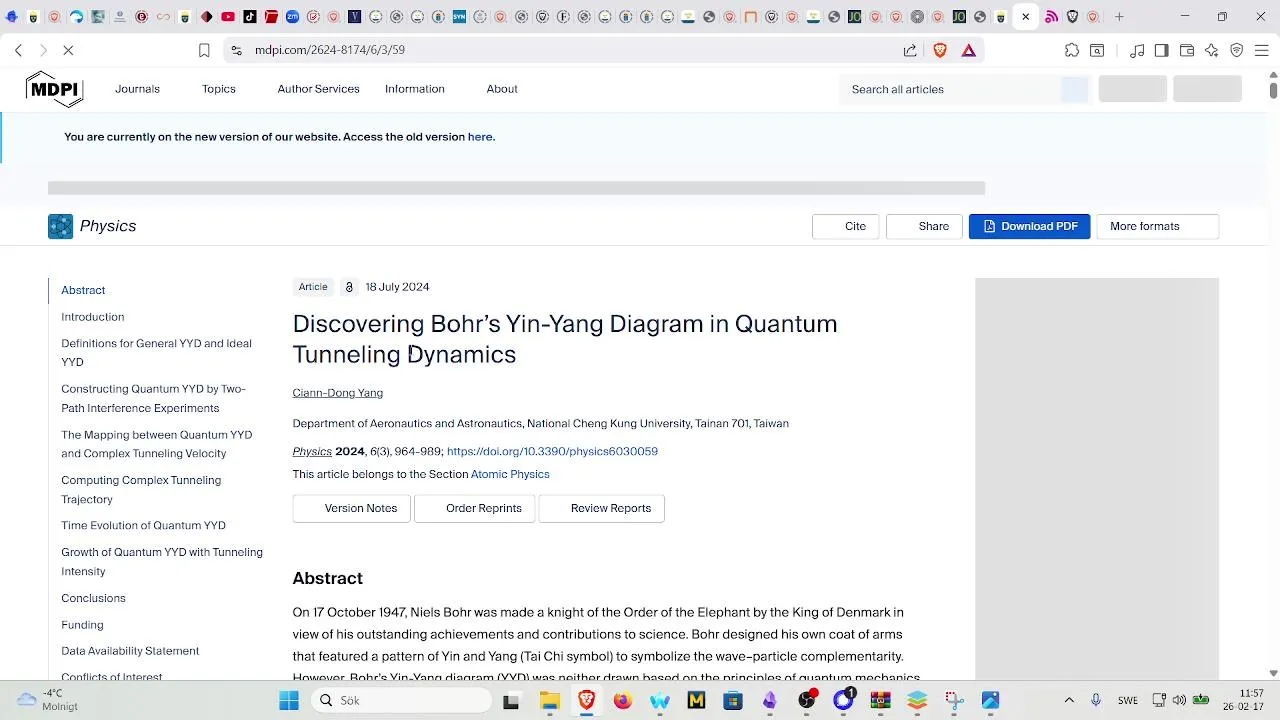Go back to previous page
The image size is (1280, 720).
pyautogui.click(x=19, y=50)
